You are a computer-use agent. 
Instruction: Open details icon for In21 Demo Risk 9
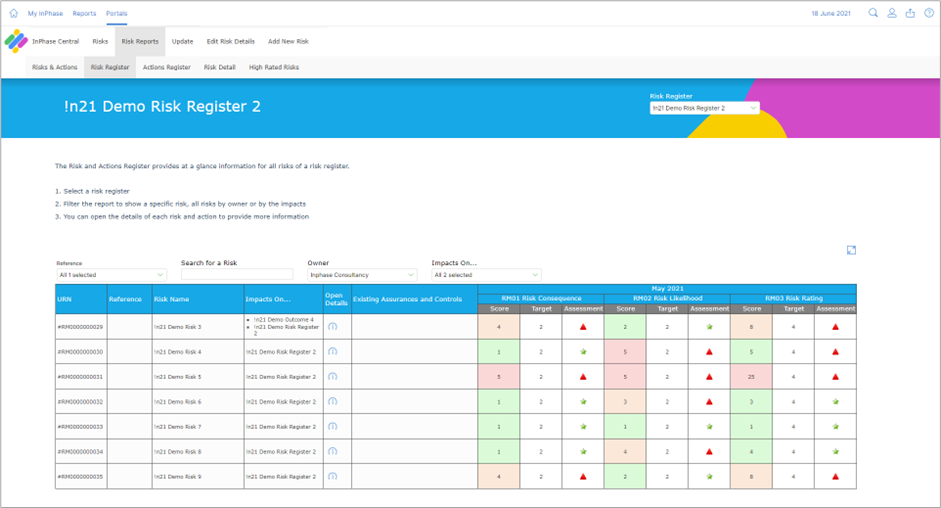pos(333,476)
